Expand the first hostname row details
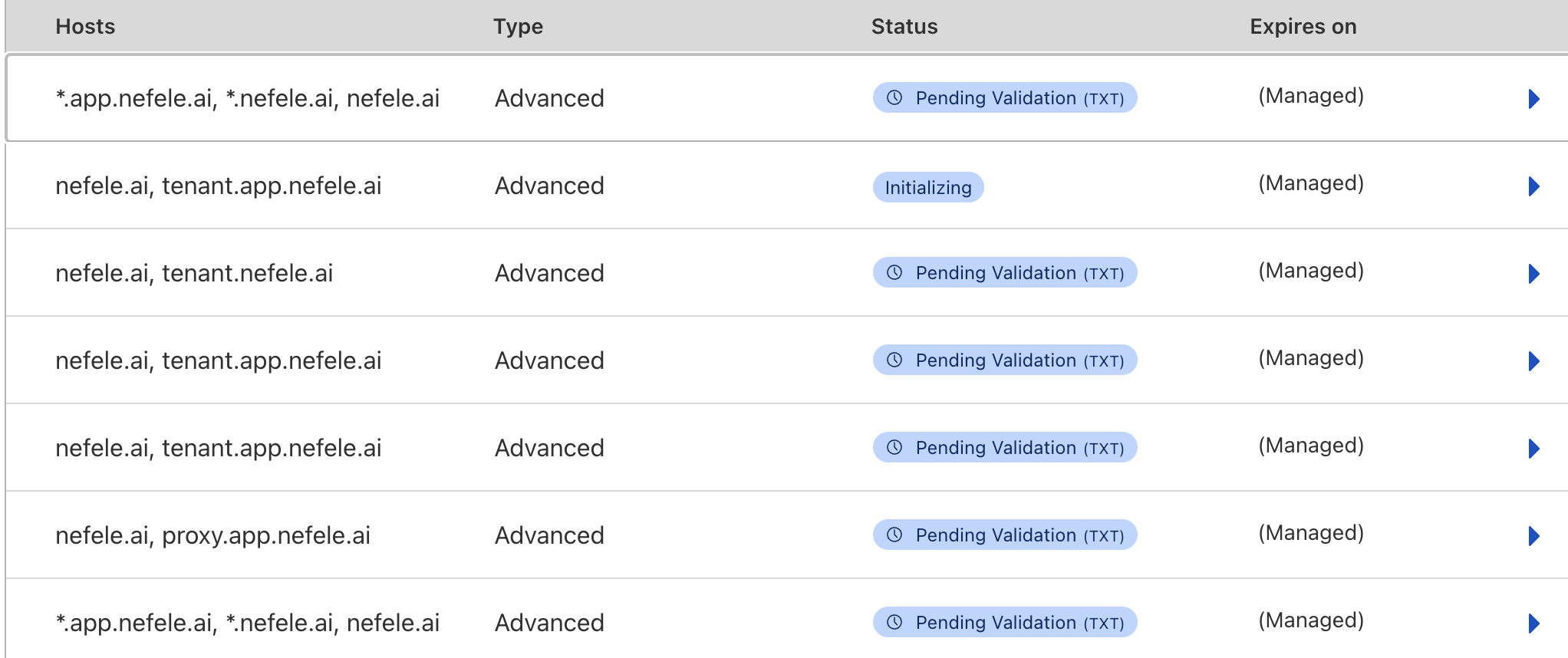1568x658 pixels. 1534,98
